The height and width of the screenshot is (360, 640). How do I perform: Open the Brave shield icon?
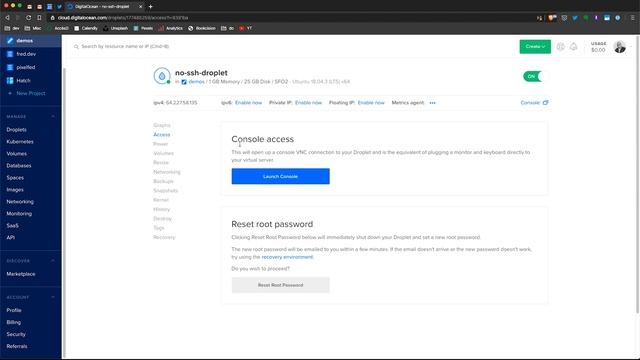coord(552,18)
